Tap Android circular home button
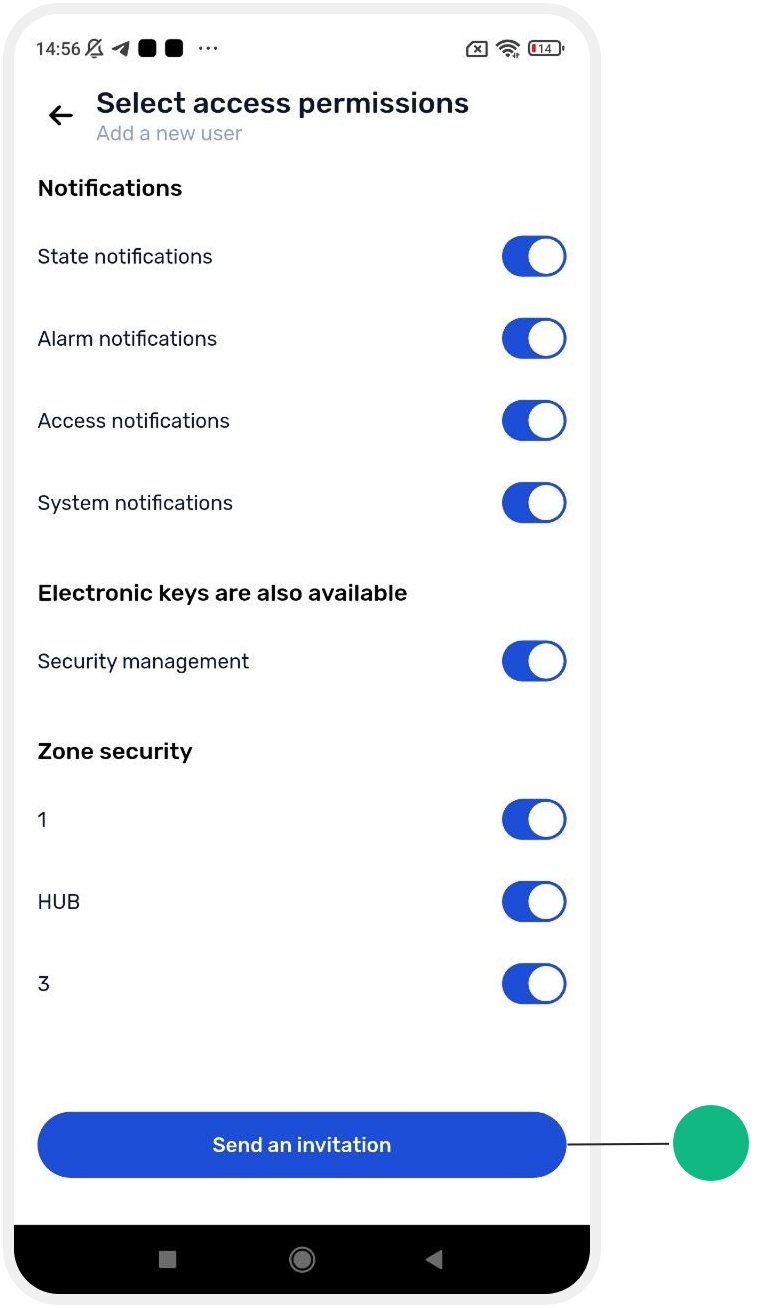Screen dimensions: 774x1308 (302, 1259)
